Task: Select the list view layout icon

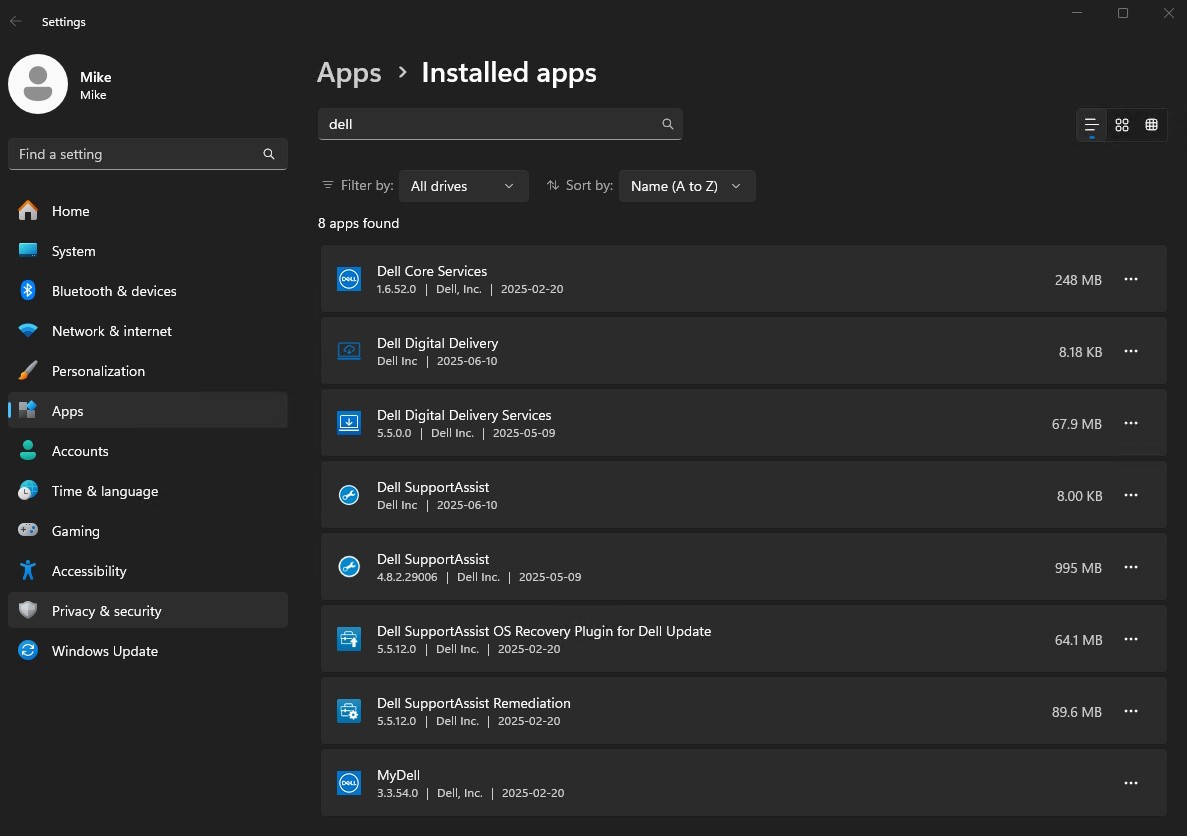Action: (1092, 125)
